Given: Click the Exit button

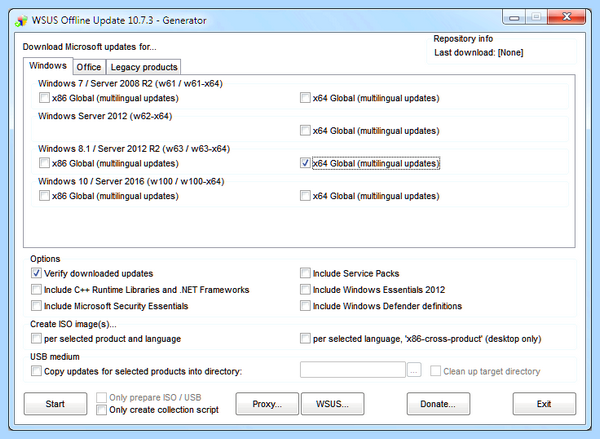Looking at the screenshot, I should [x=544, y=404].
